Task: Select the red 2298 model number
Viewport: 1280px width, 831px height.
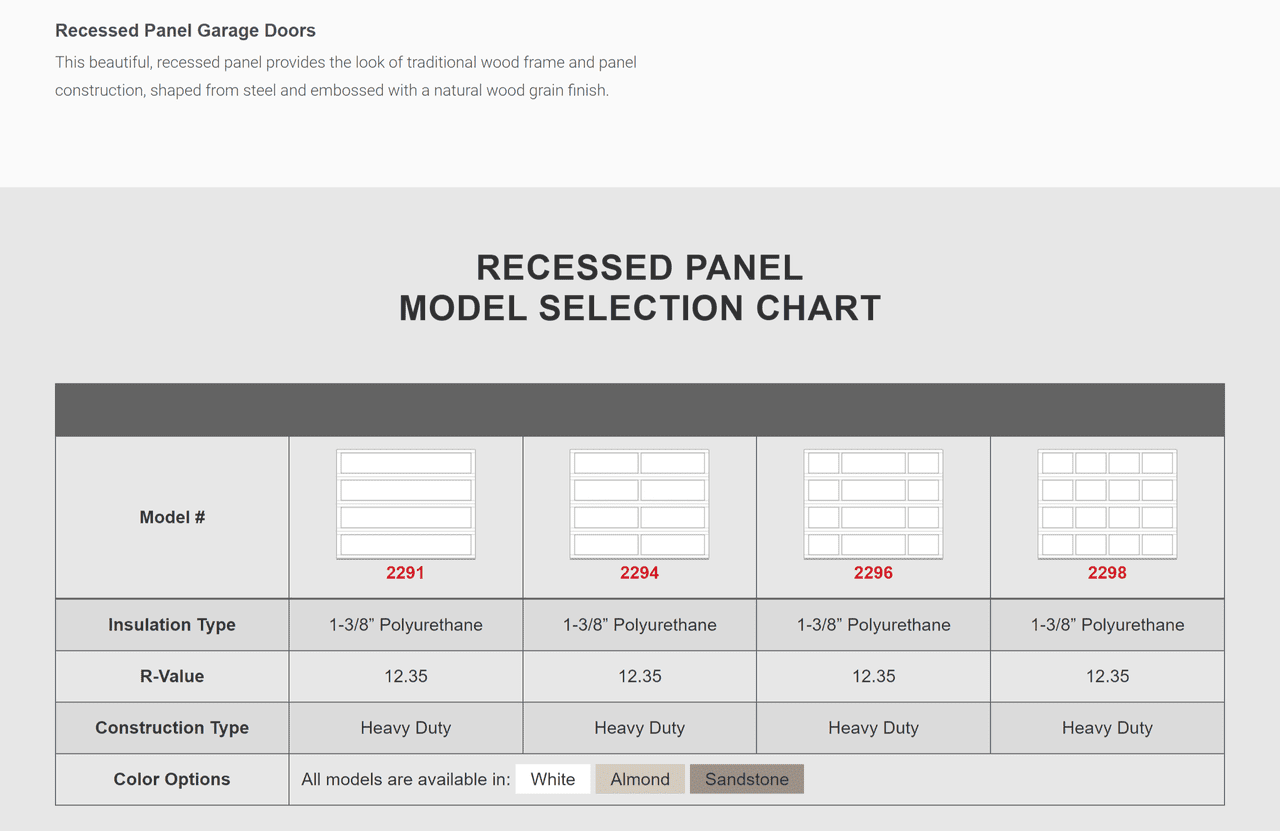Action: (1107, 573)
